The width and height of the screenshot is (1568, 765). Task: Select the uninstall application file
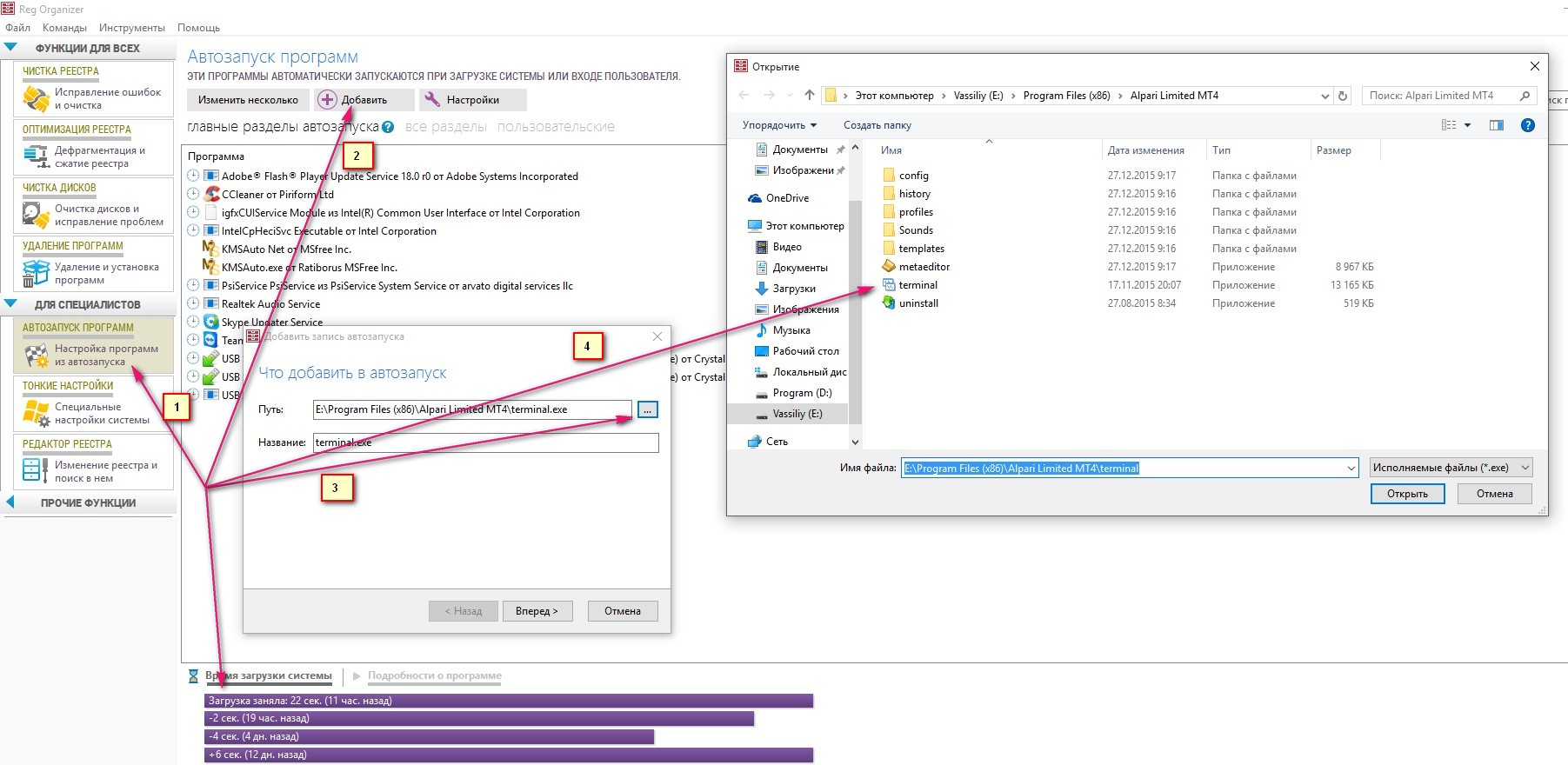918,303
